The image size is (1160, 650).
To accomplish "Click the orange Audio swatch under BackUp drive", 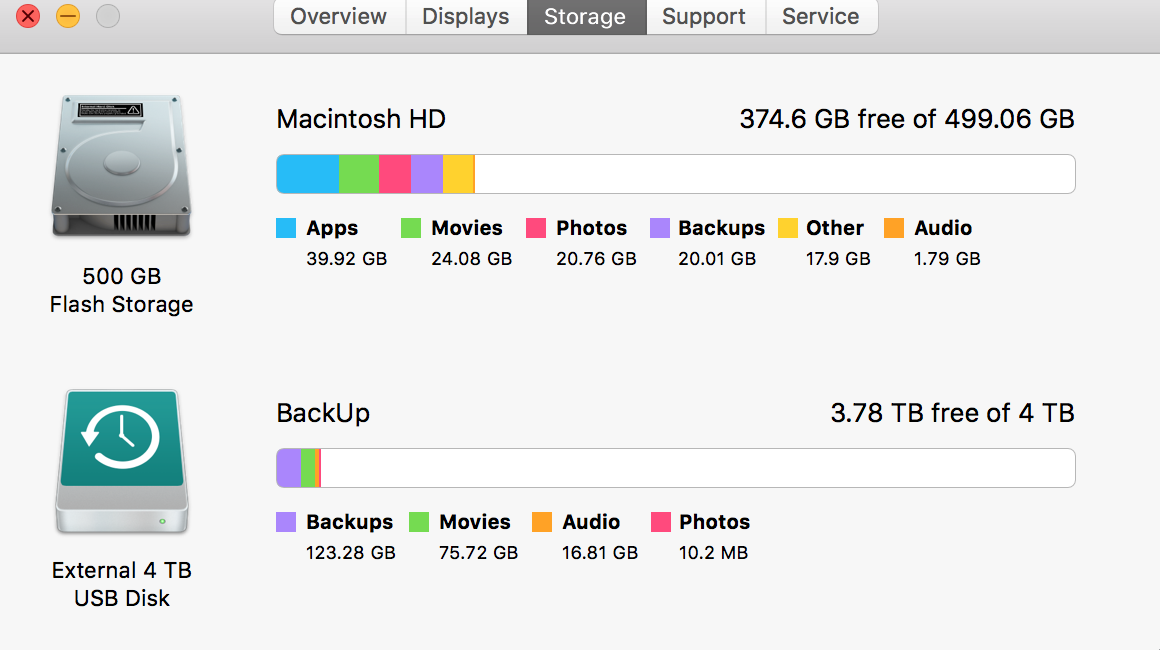I will point(542,522).
